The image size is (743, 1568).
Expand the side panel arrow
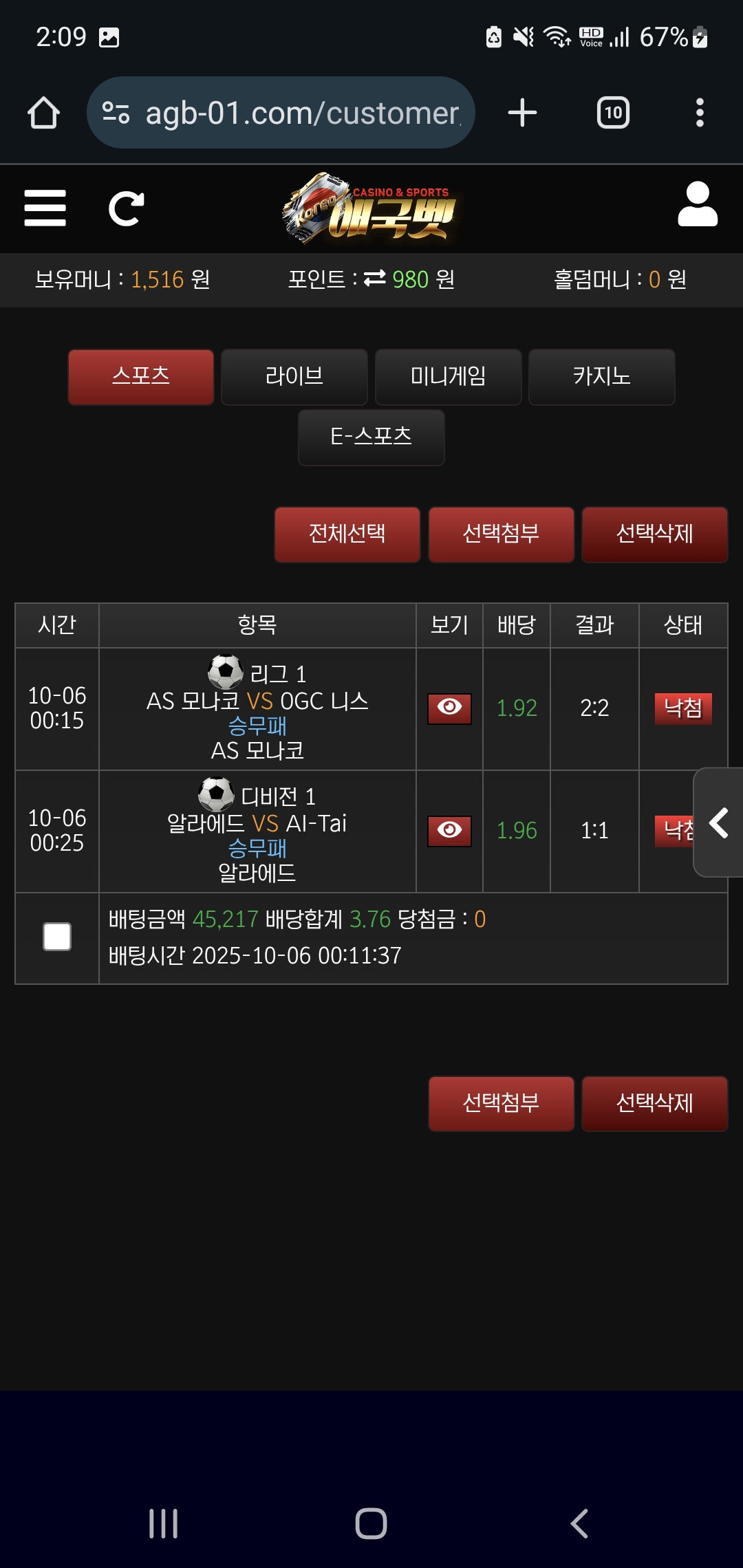(x=719, y=823)
